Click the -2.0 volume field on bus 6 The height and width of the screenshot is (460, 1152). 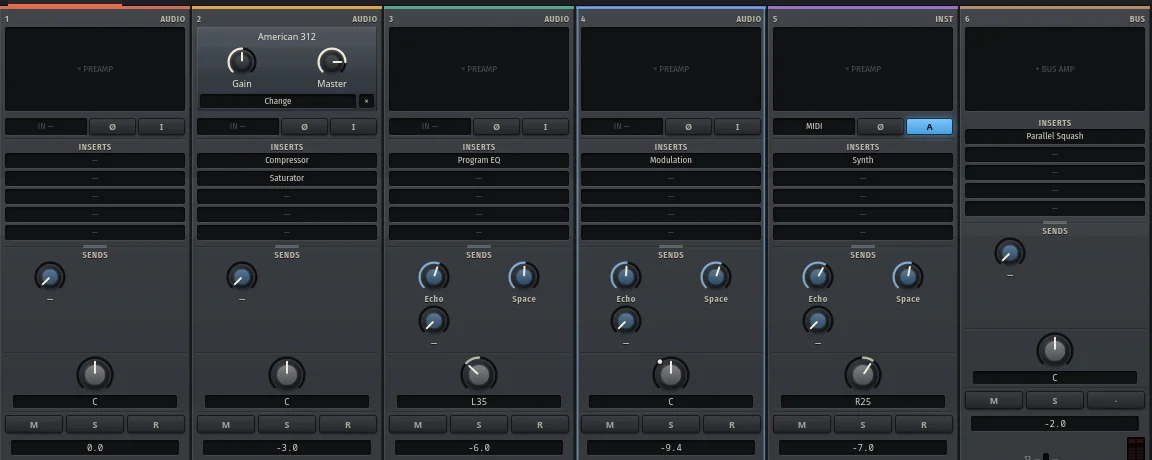click(x=1055, y=423)
